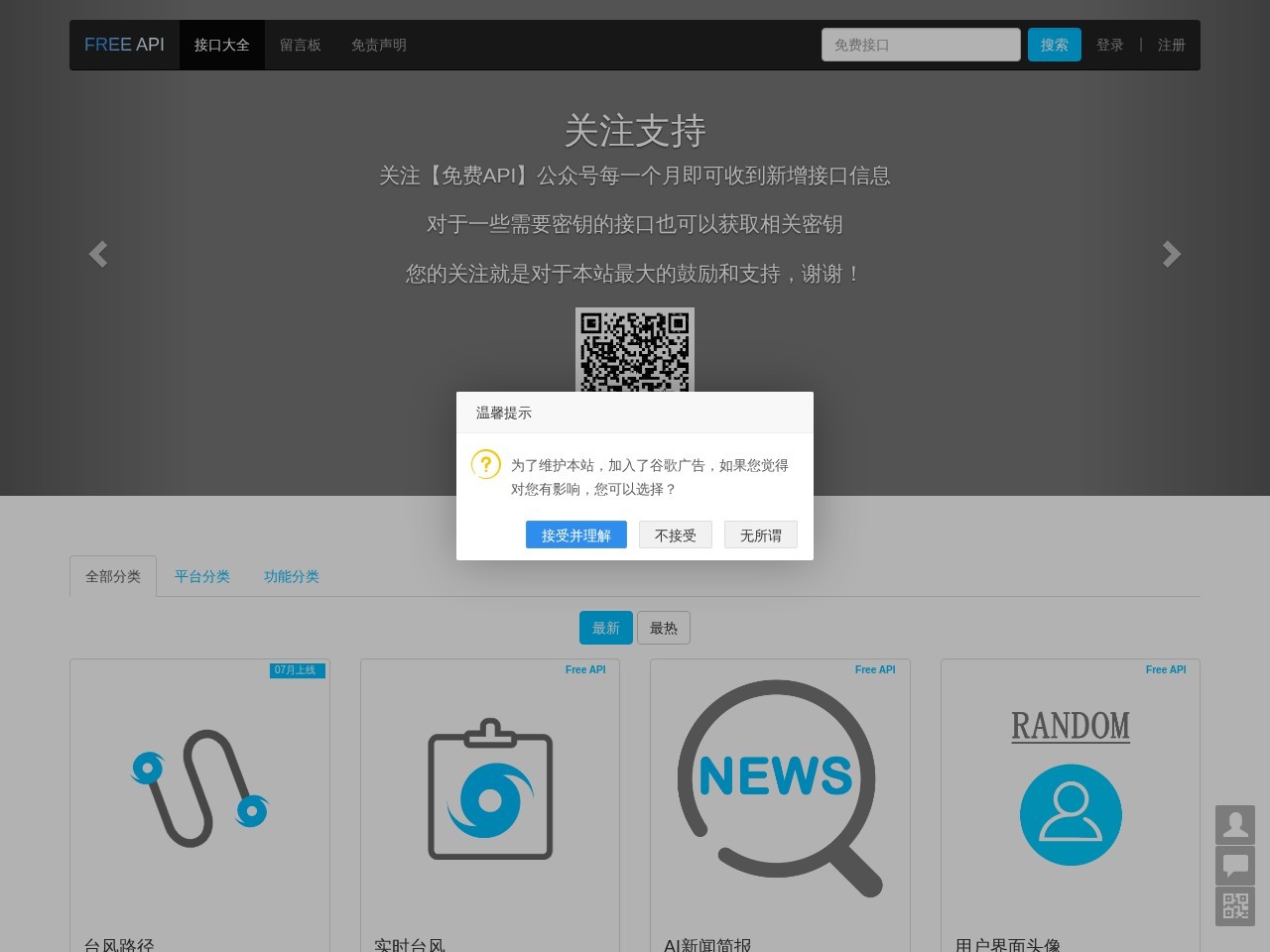This screenshot has width=1270, height=952.
Task: Click the 台风路径 card title
Action: (119, 945)
